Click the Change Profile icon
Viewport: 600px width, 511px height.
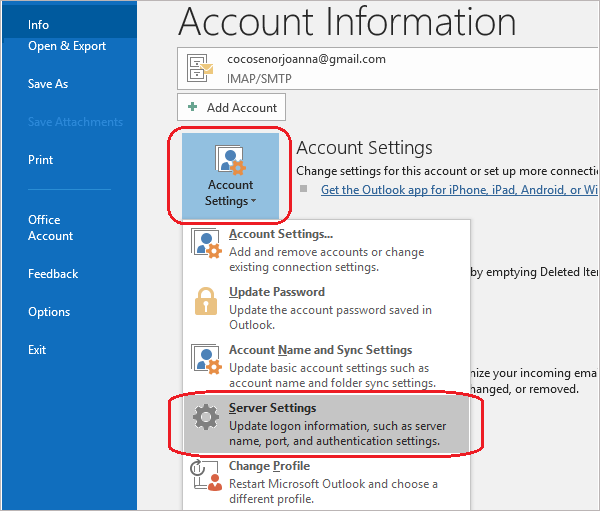pyautogui.click(x=206, y=475)
